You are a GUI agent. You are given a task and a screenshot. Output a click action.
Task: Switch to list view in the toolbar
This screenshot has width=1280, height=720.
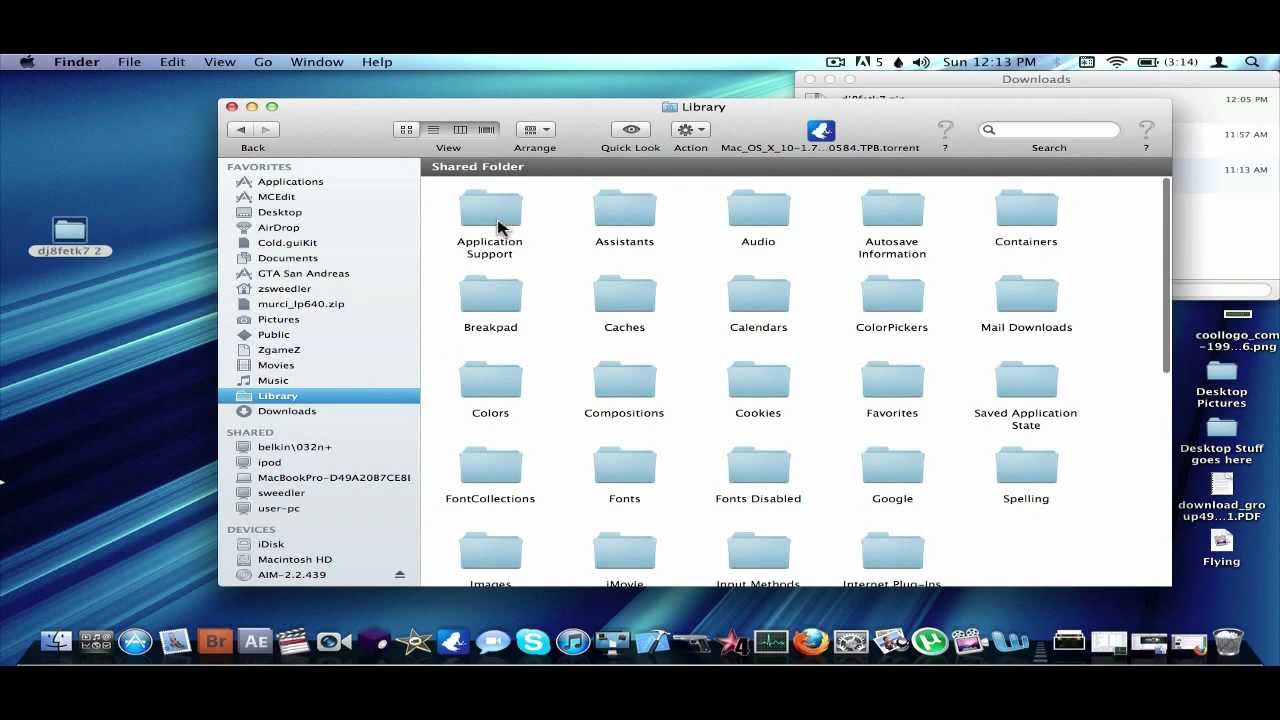coord(433,129)
